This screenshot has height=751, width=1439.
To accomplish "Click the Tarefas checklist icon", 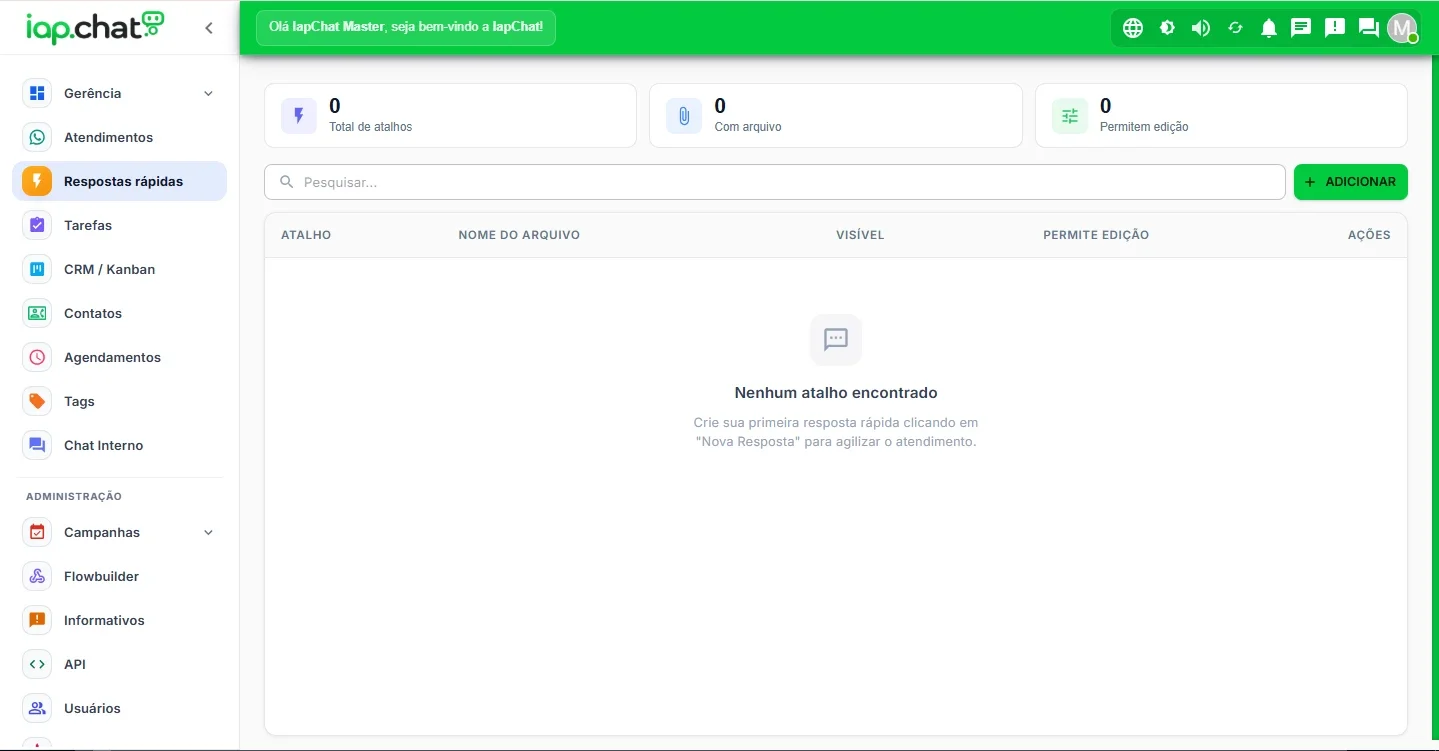I will (x=37, y=225).
